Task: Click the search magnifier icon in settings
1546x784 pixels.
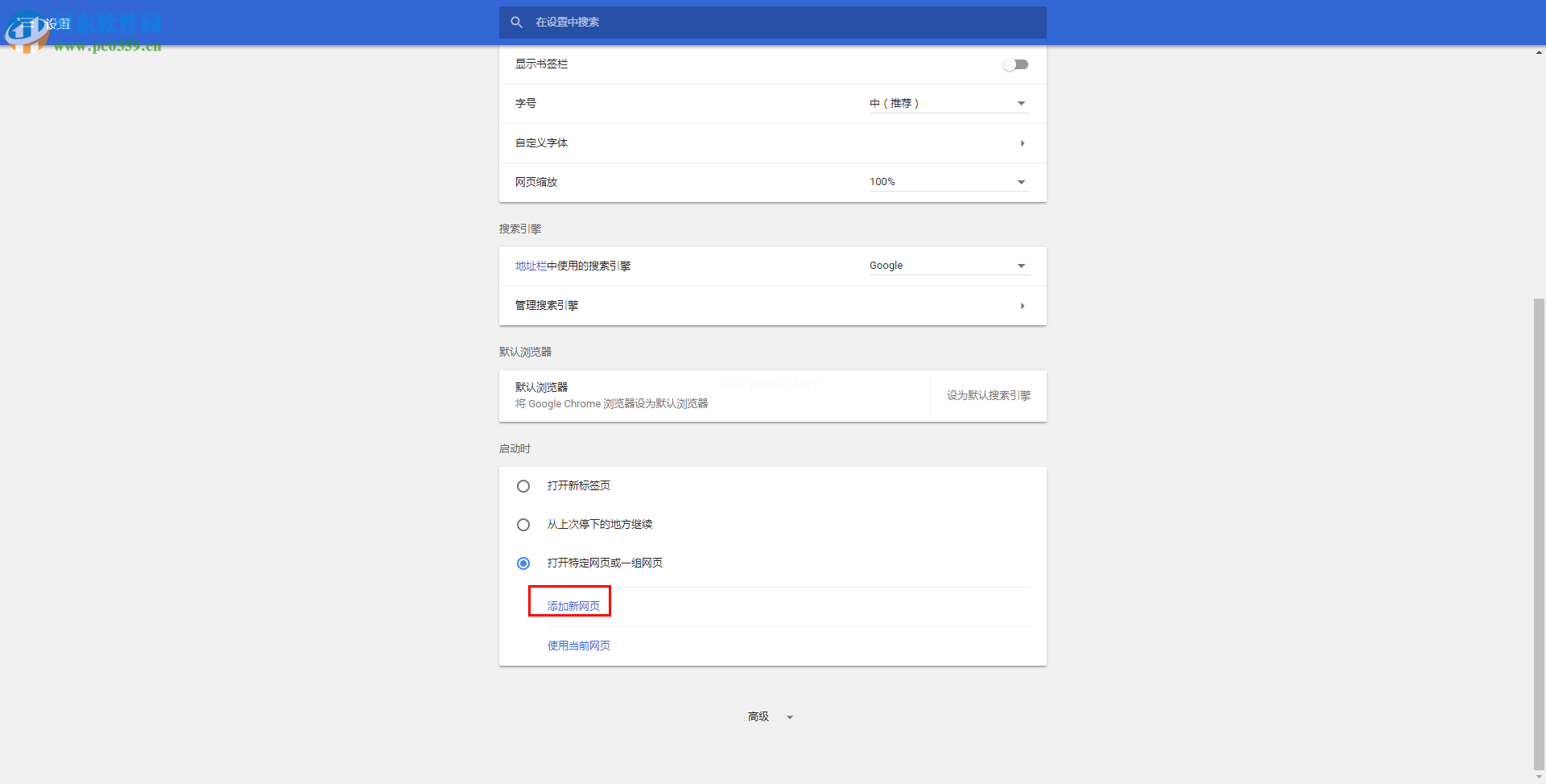Action: click(517, 22)
